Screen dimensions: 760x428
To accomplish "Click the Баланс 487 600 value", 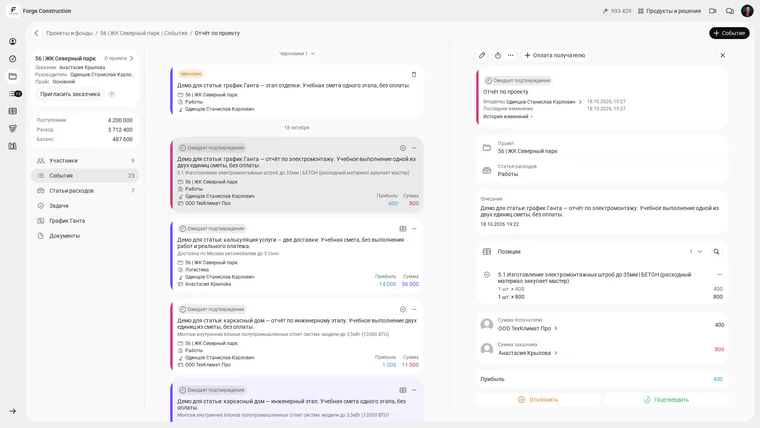I will 122,139.
